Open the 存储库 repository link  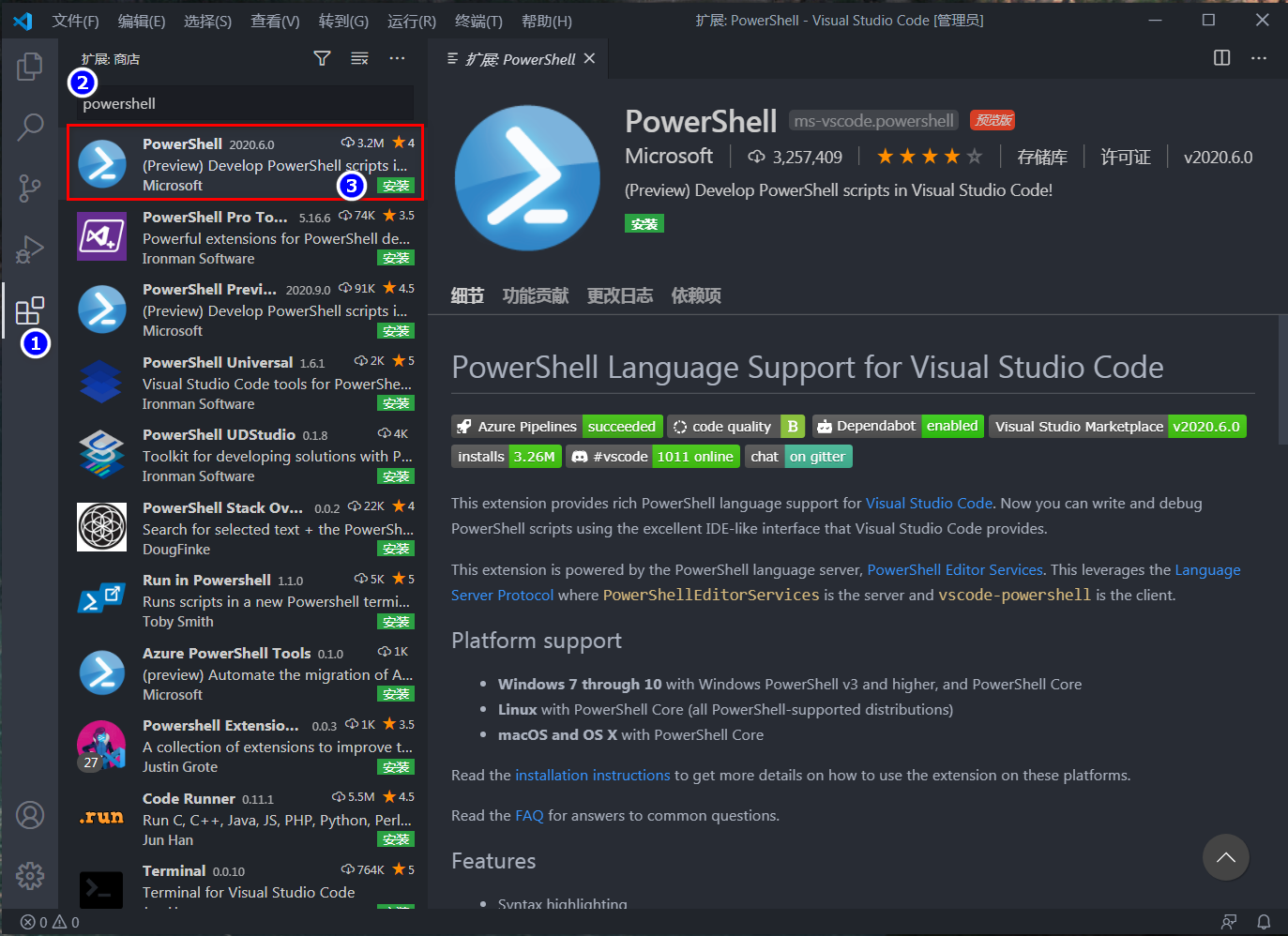tap(1042, 157)
